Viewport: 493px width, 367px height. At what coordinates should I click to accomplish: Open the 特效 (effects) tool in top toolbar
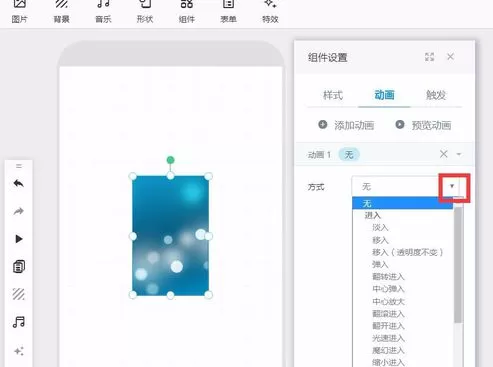pos(270,12)
